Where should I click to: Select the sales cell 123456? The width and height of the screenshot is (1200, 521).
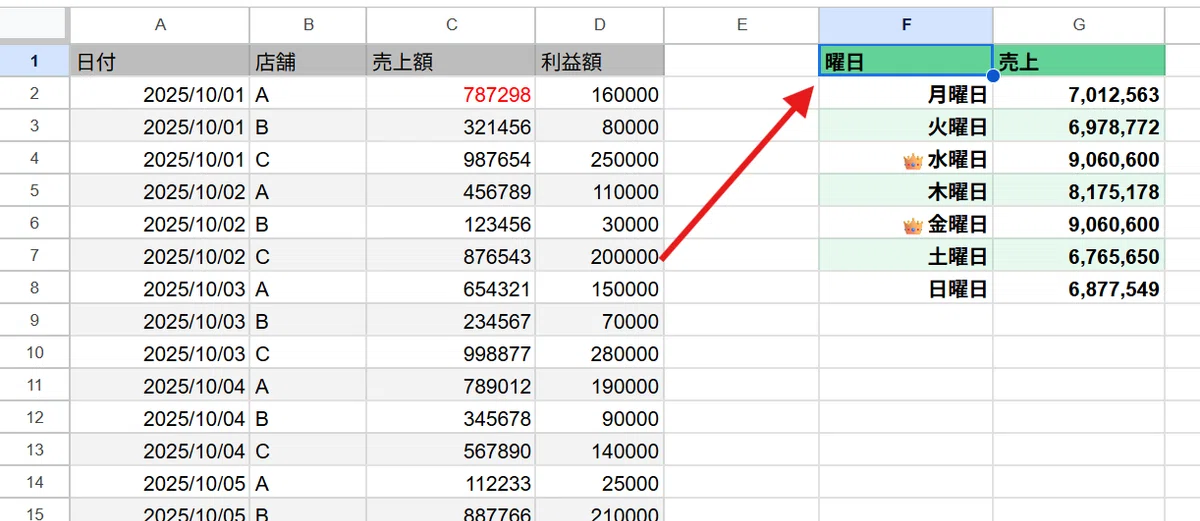pos(451,224)
